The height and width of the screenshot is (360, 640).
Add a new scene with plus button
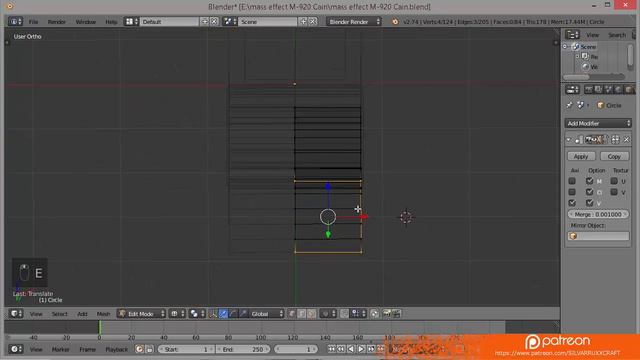303,22
